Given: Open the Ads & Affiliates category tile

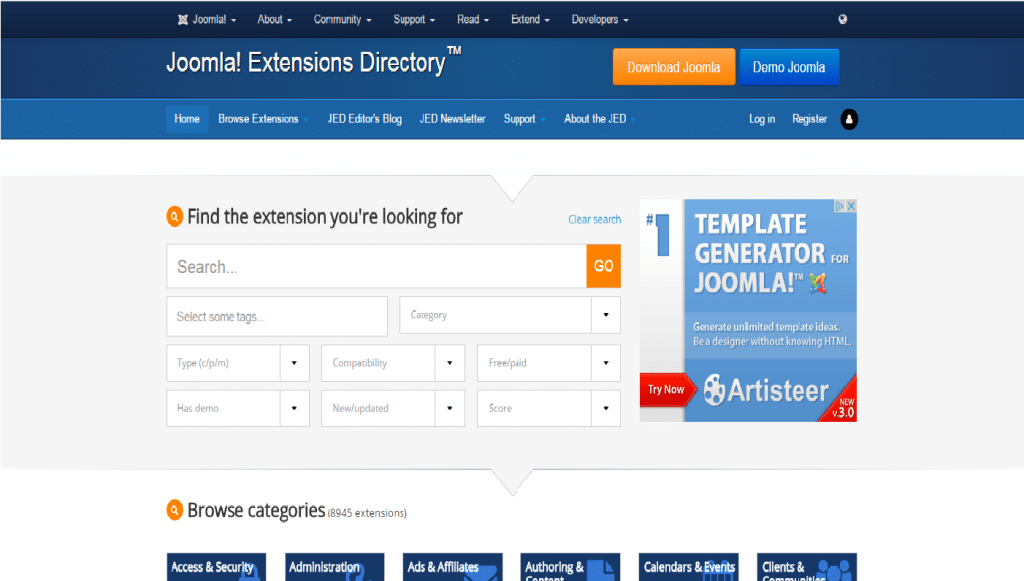Looking at the screenshot, I should point(452,567).
